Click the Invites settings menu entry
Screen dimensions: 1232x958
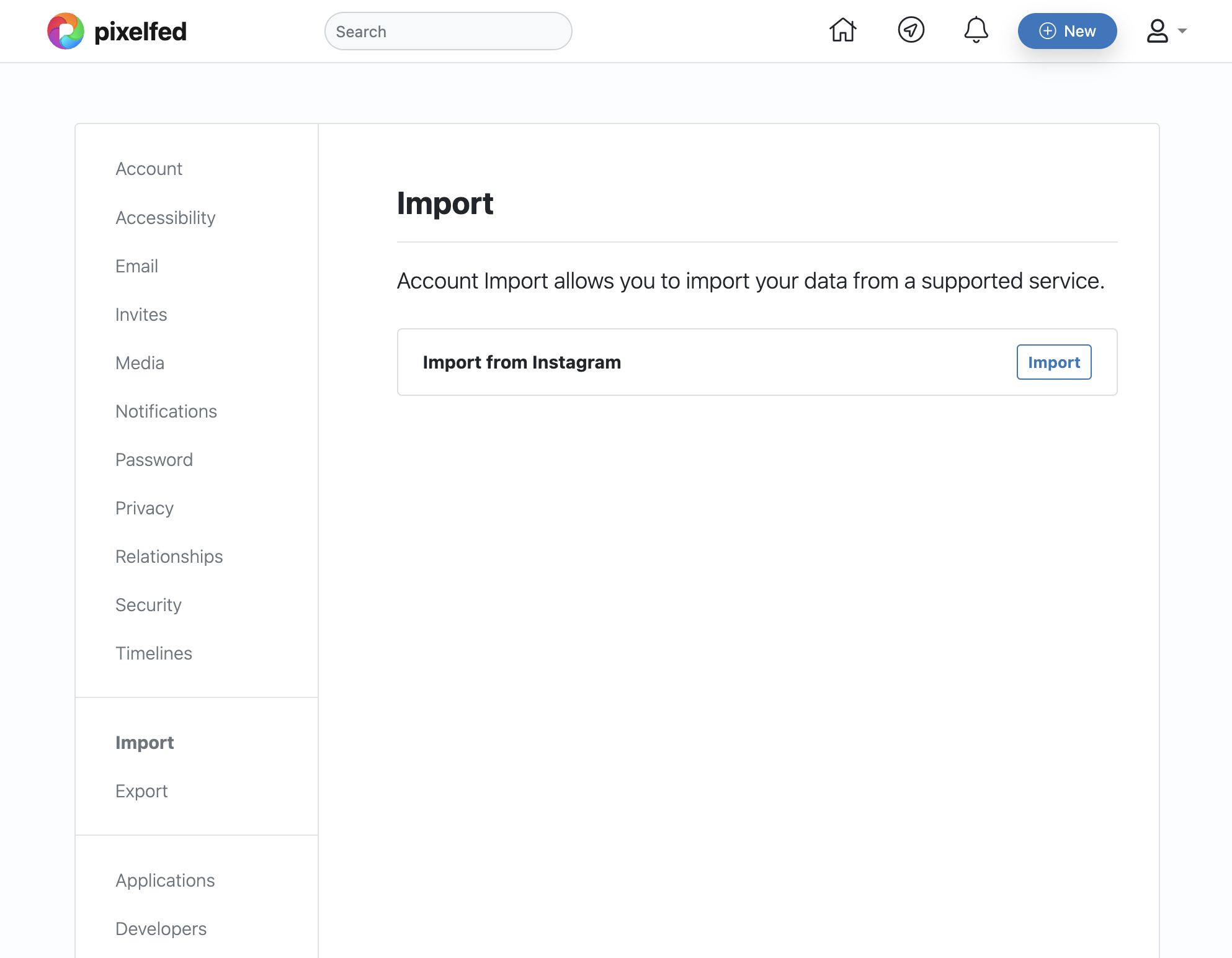point(141,314)
